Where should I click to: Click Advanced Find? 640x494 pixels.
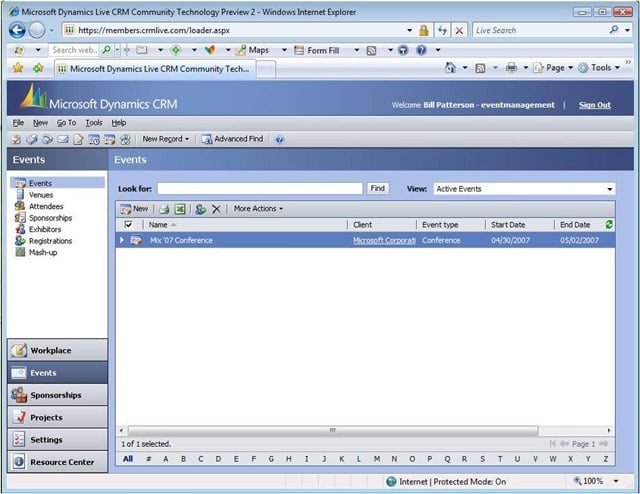(233, 139)
